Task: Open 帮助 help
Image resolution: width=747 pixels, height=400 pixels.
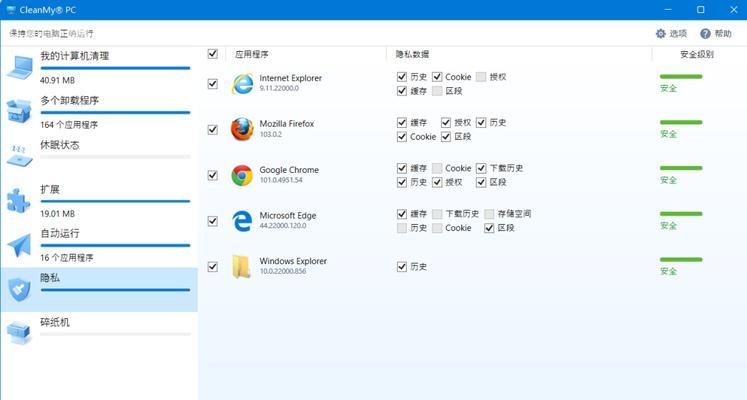Action: pos(716,33)
